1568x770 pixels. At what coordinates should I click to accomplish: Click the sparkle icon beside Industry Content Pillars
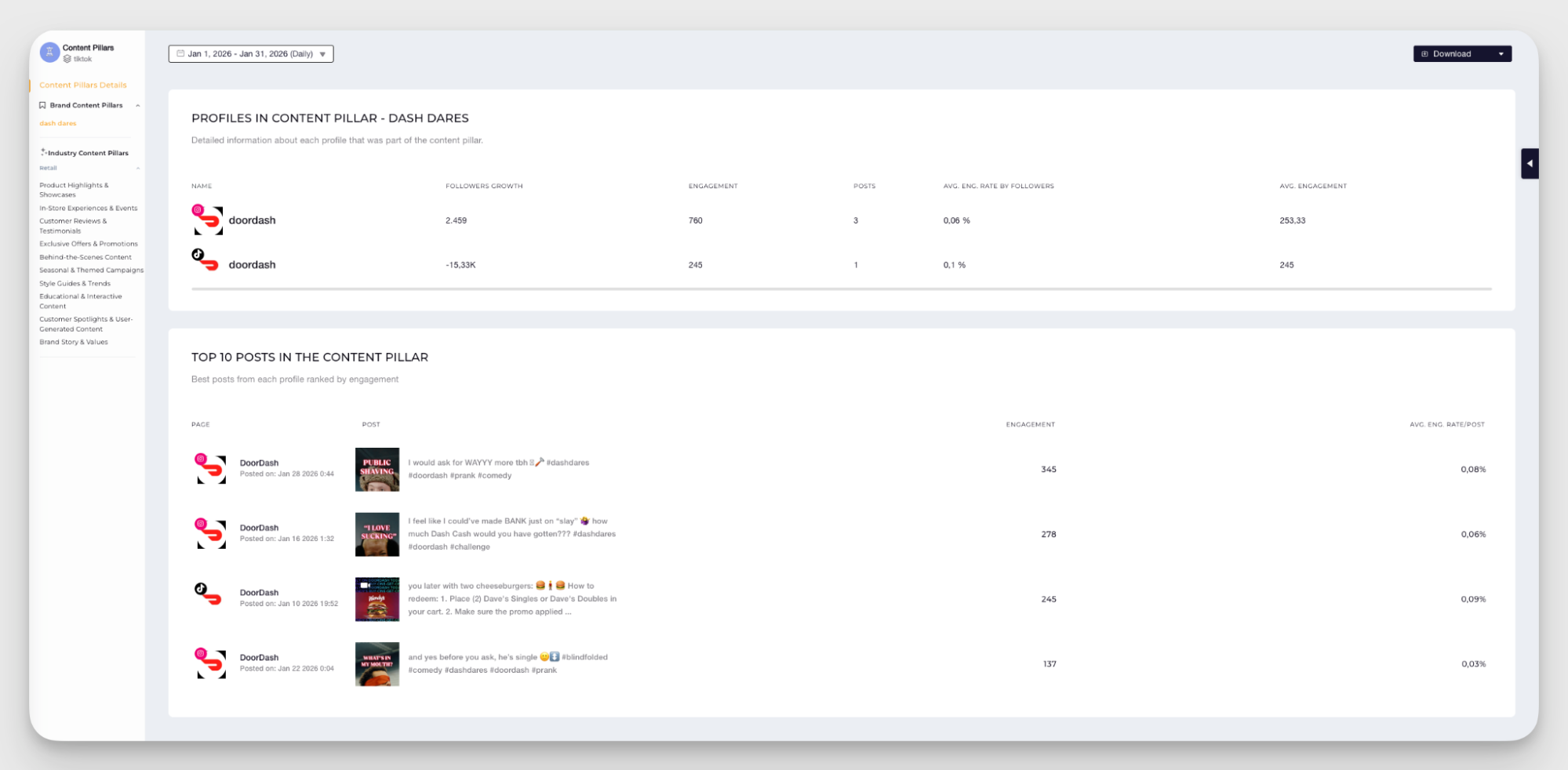[43, 152]
